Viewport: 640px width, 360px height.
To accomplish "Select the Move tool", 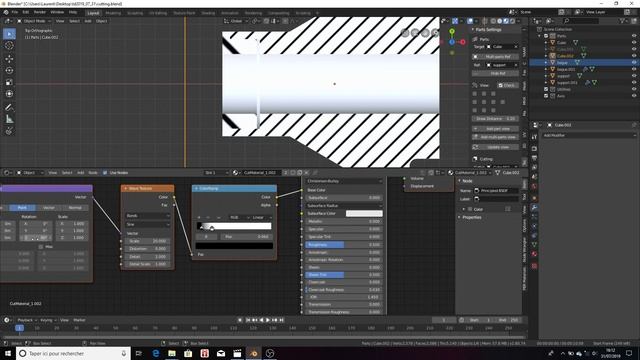I will click(x=9, y=59).
